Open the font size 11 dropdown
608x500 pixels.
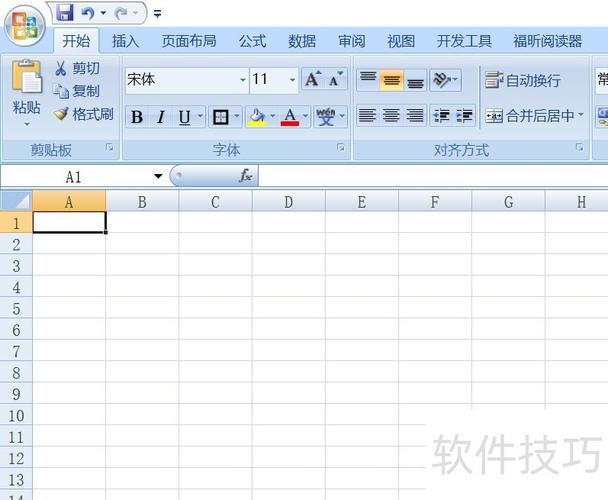coord(292,80)
